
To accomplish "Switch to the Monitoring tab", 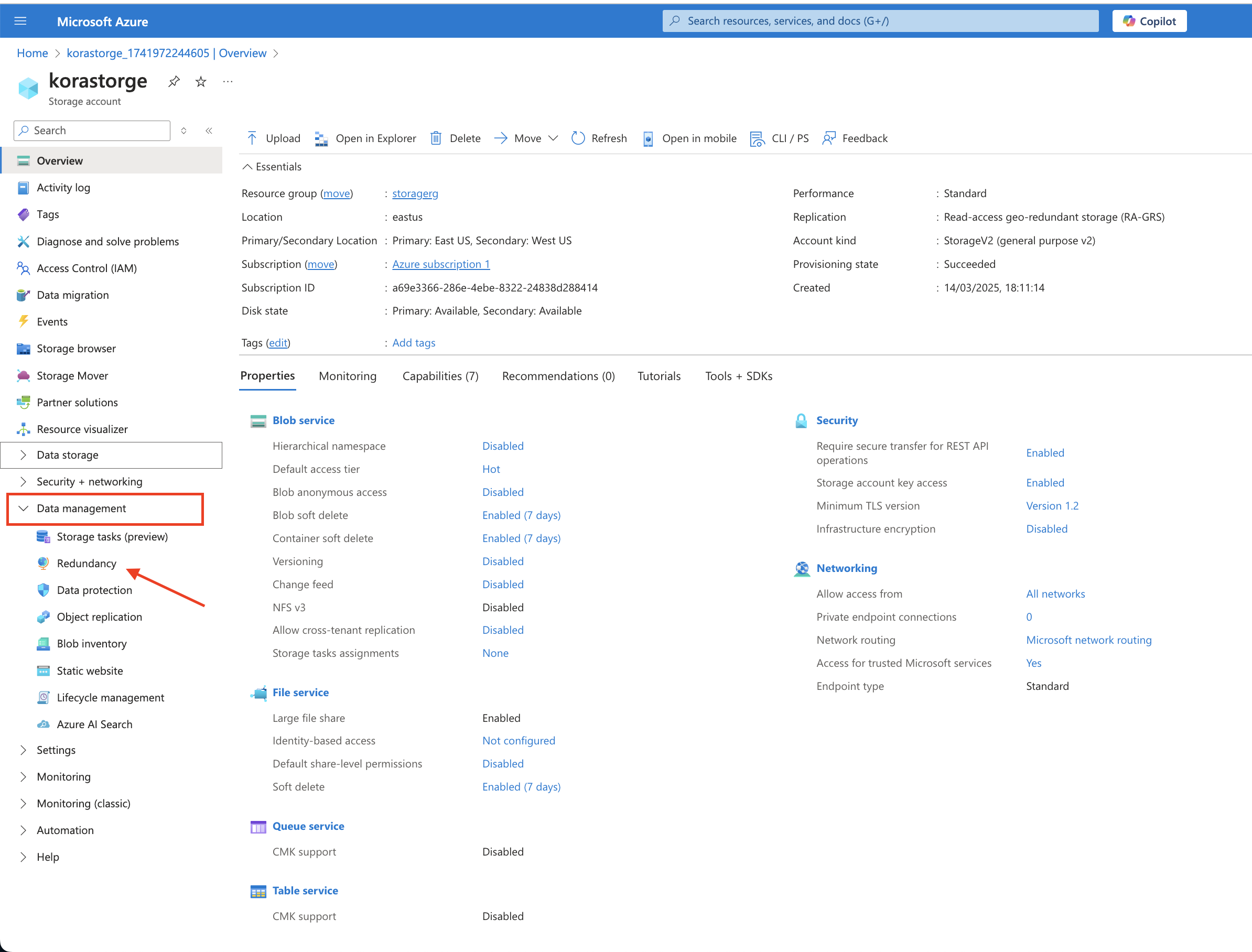I will [x=348, y=376].
